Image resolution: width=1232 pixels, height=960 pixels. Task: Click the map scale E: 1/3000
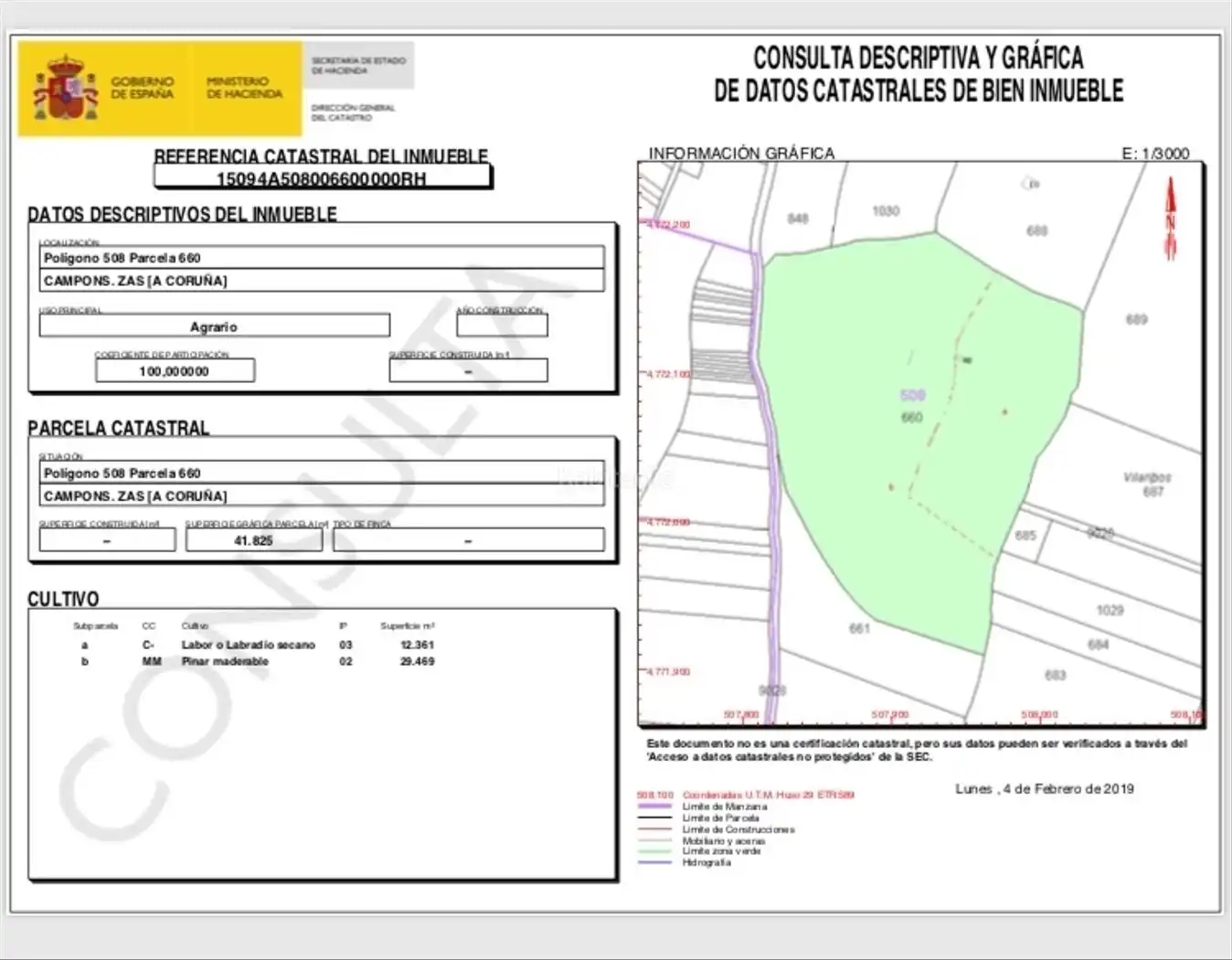click(1156, 154)
